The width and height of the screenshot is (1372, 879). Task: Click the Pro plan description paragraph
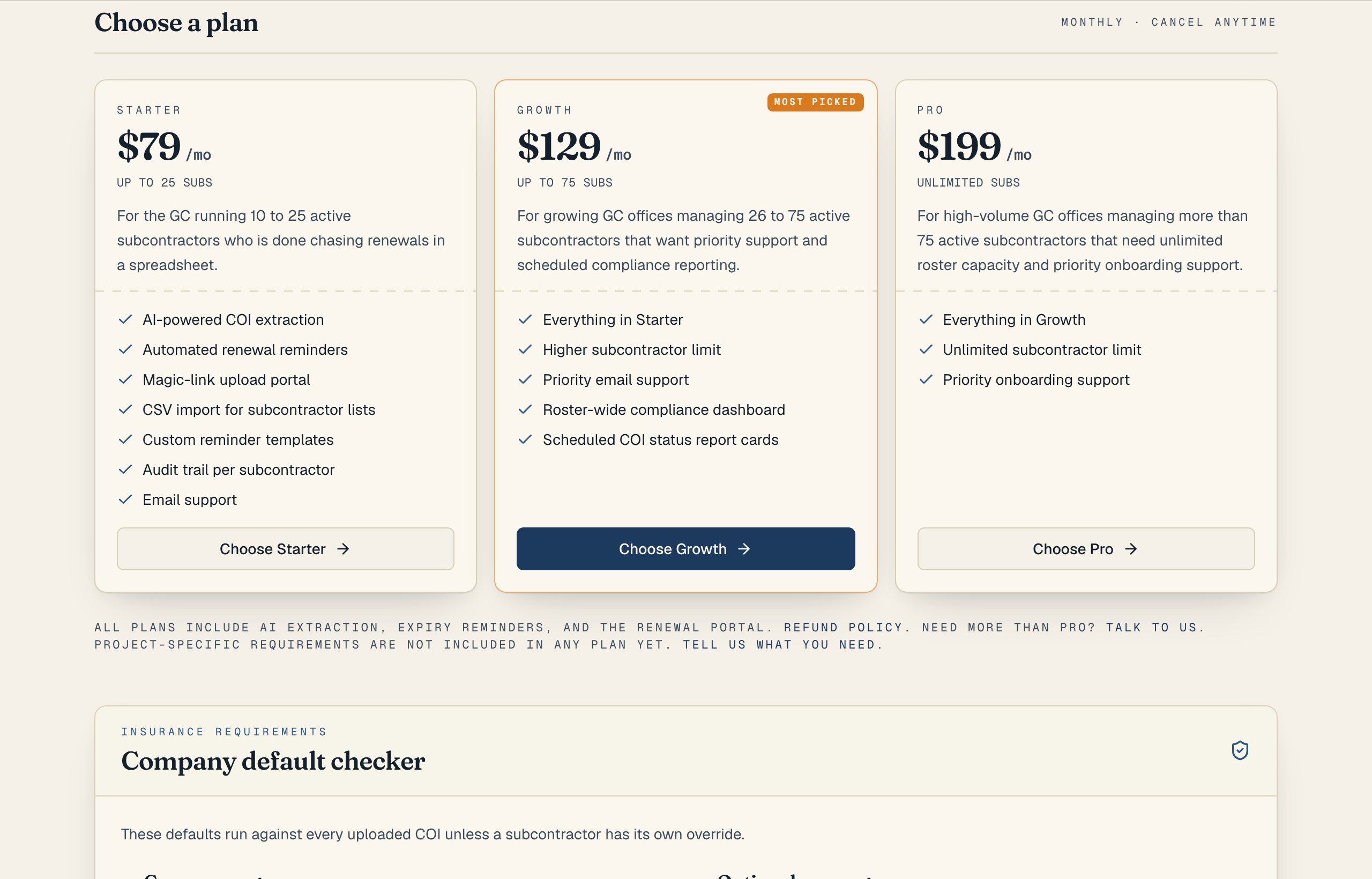1083,240
